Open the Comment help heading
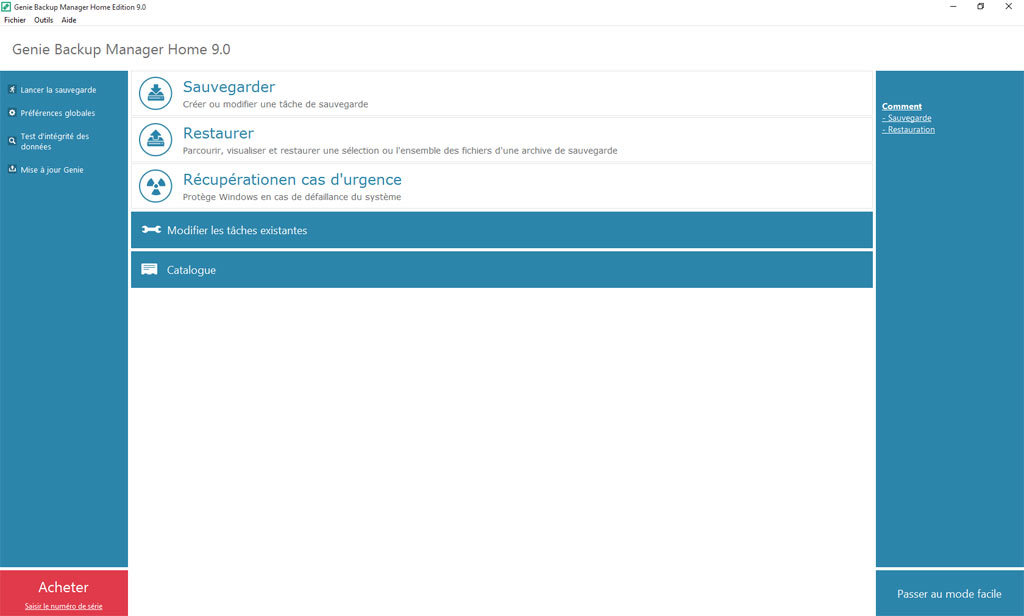The height and width of the screenshot is (616, 1024). click(902, 106)
